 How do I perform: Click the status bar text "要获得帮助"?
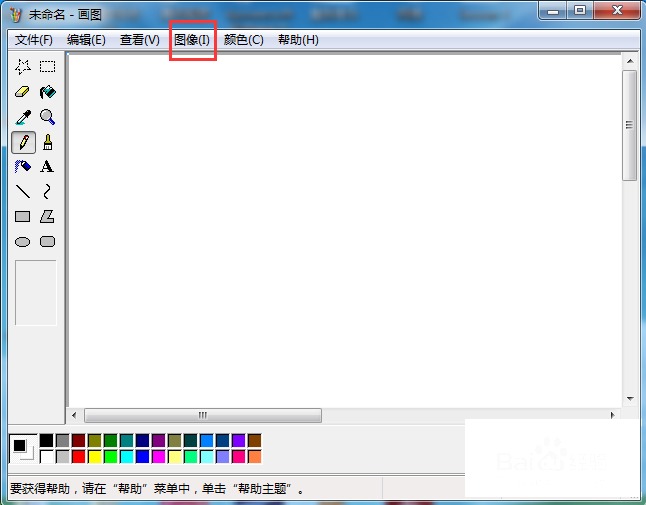(x=40, y=489)
